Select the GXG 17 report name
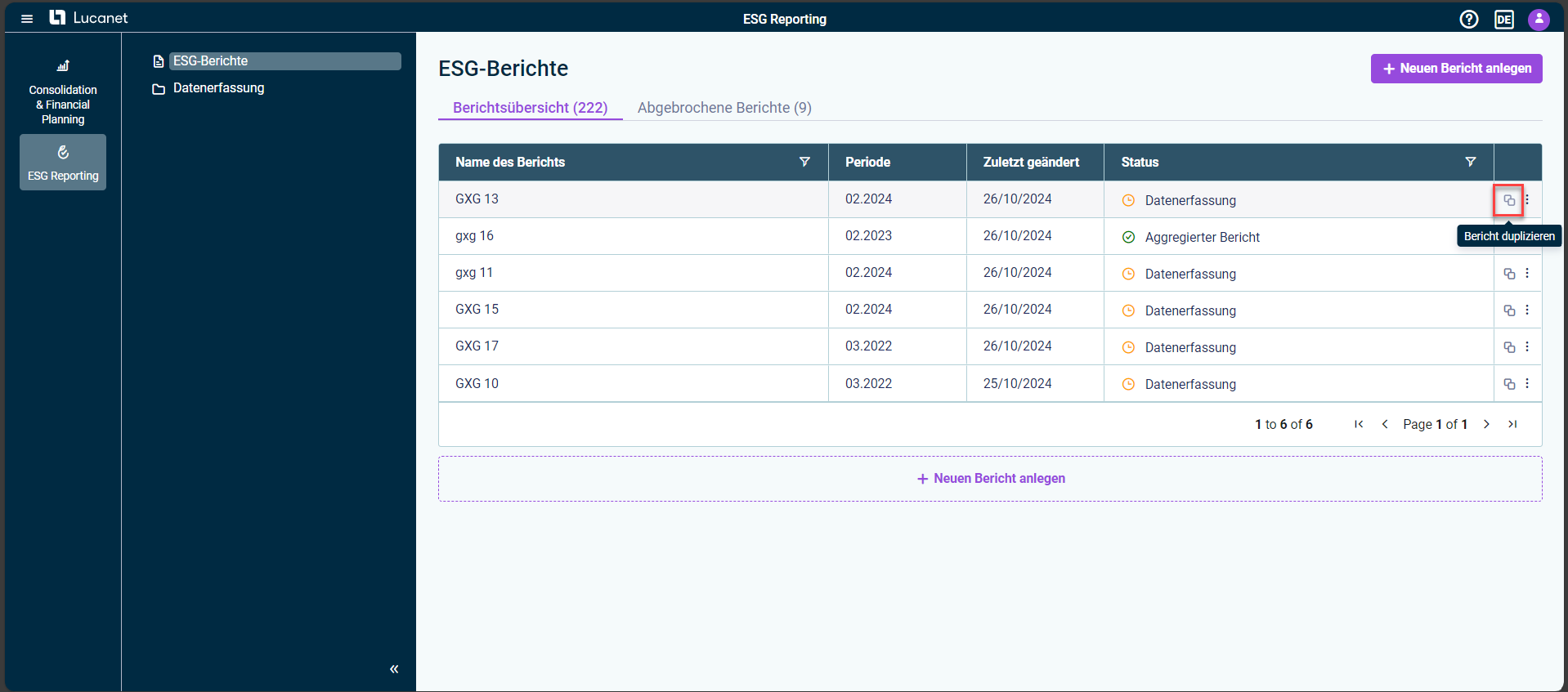Viewport: 1568px width, 692px height. (x=477, y=346)
